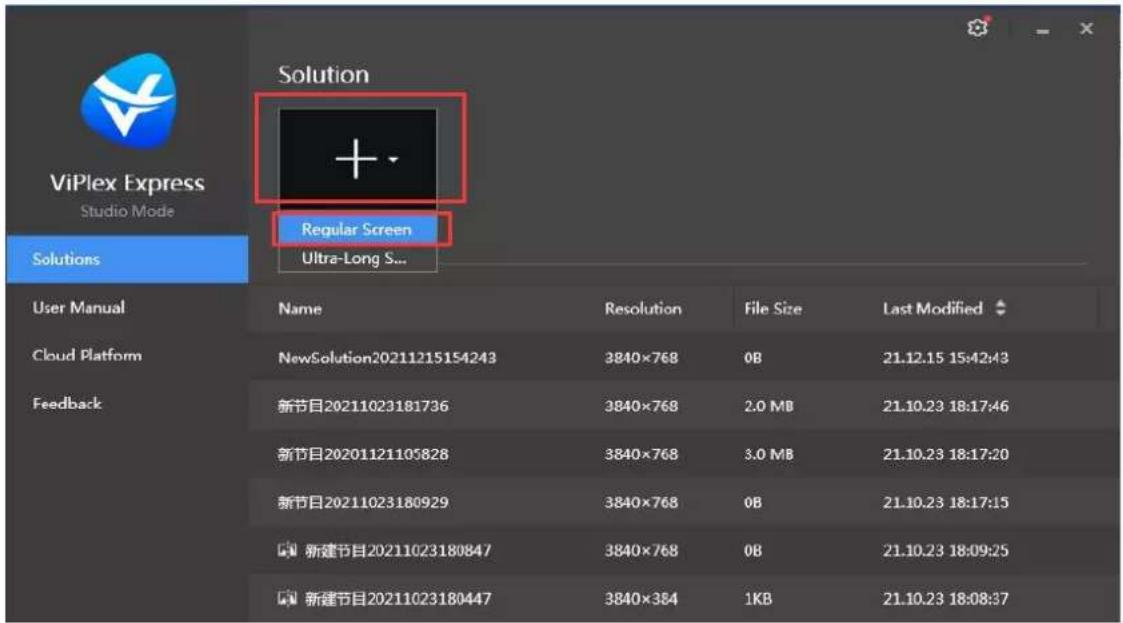The height and width of the screenshot is (623, 1123).
Task: Click the ViPlex Express logo
Action: click(x=128, y=100)
